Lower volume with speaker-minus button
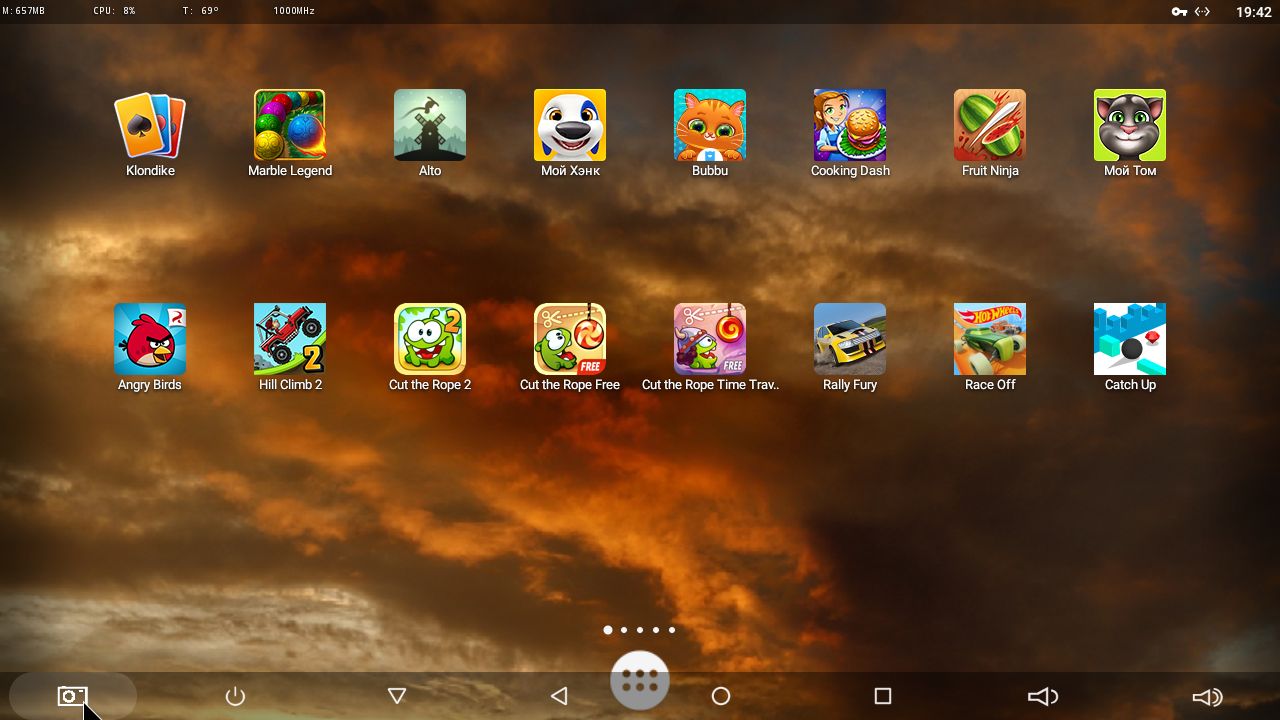This screenshot has height=720, width=1280. 1043,696
